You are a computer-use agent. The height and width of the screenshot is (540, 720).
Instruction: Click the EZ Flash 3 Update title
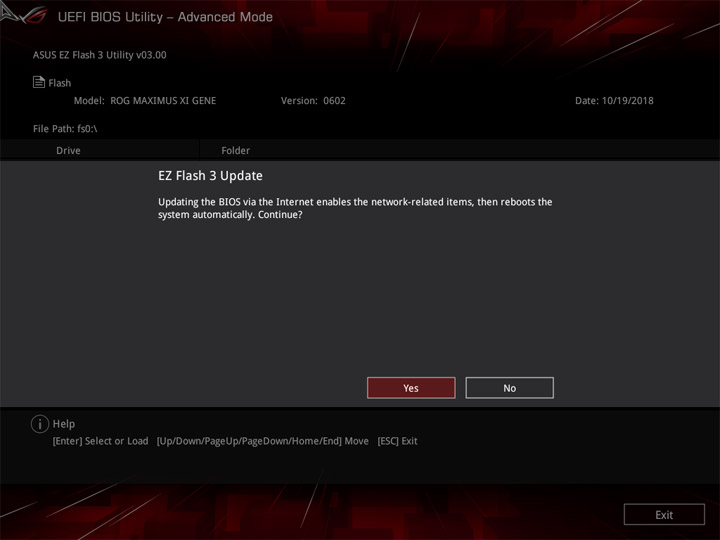pos(210,176)
